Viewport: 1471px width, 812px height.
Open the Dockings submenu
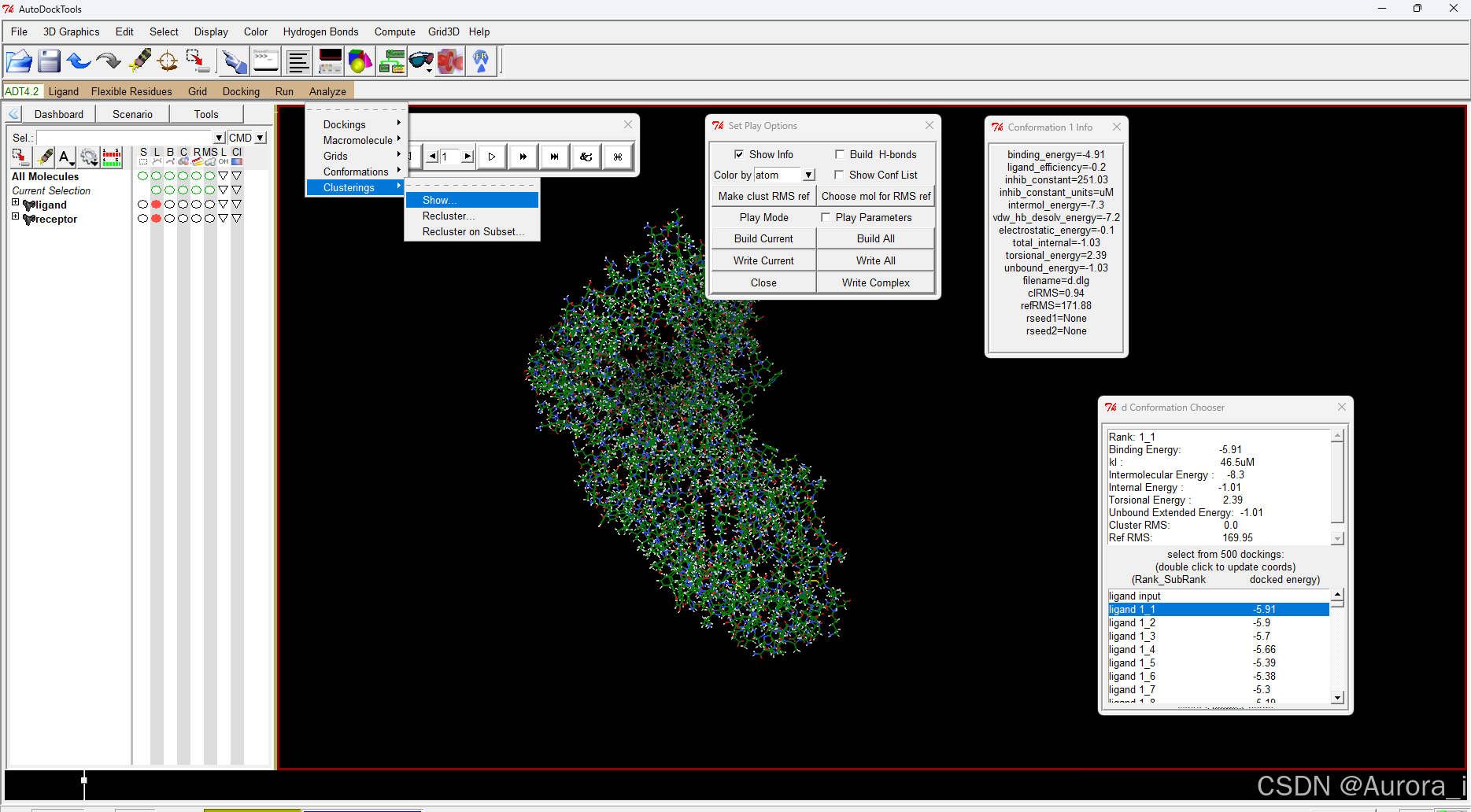tap(357, 124)
